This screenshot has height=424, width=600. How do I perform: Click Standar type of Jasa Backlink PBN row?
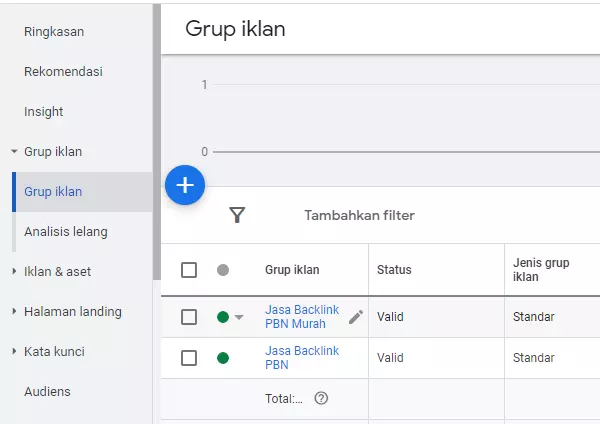point(533,358)
